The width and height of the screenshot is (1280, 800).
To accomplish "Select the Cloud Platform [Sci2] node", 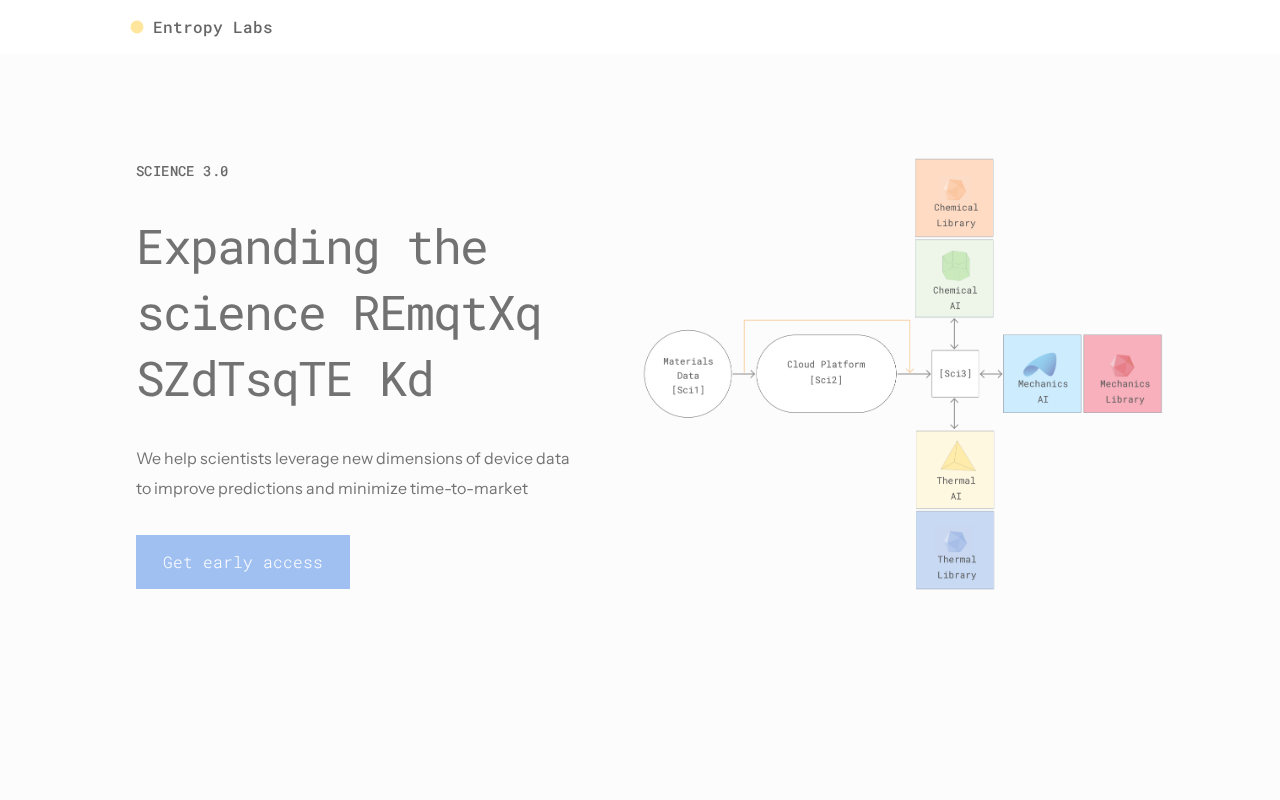I will click(x=826, y=373).
